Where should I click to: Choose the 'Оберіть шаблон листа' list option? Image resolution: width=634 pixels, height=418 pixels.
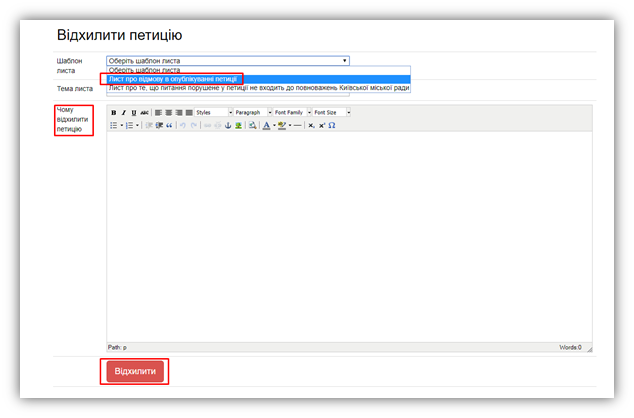point(145,70)
